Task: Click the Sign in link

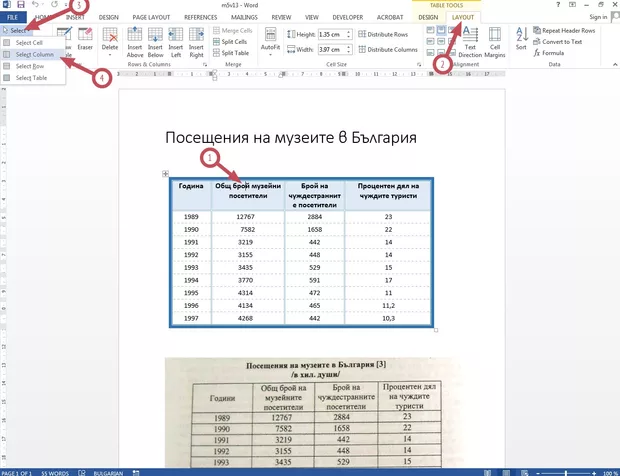Action: (x=598, y=17)
